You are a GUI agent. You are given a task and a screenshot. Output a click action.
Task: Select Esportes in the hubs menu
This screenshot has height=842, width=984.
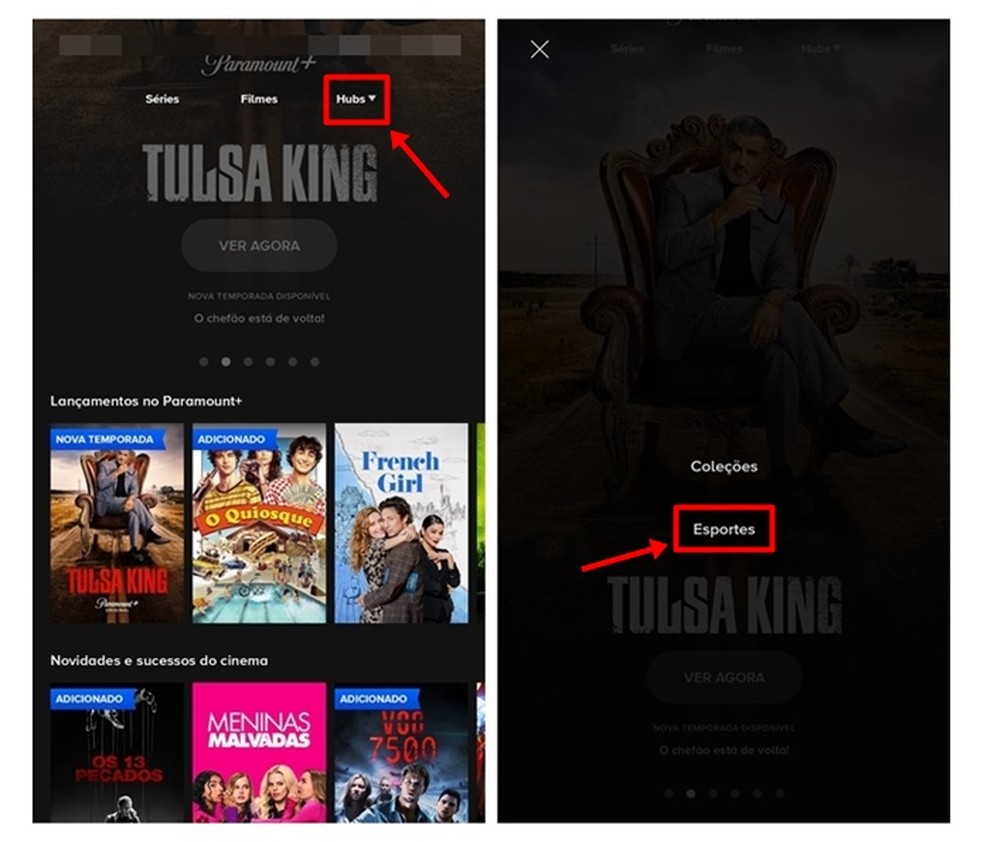click(724, 529)
